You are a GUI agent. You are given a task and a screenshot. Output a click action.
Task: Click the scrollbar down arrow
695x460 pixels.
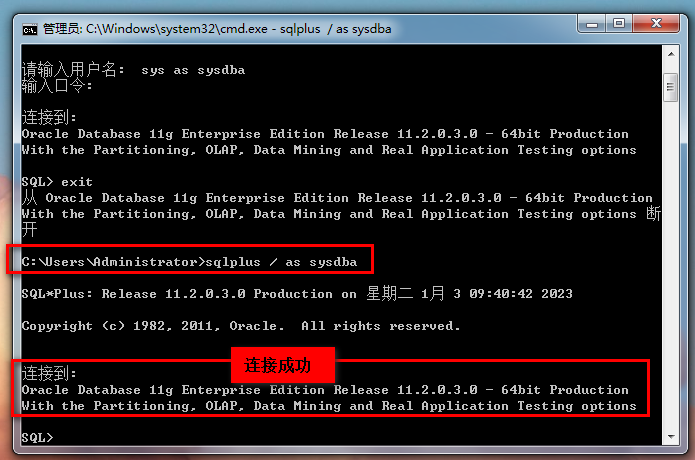click(671, 437)
